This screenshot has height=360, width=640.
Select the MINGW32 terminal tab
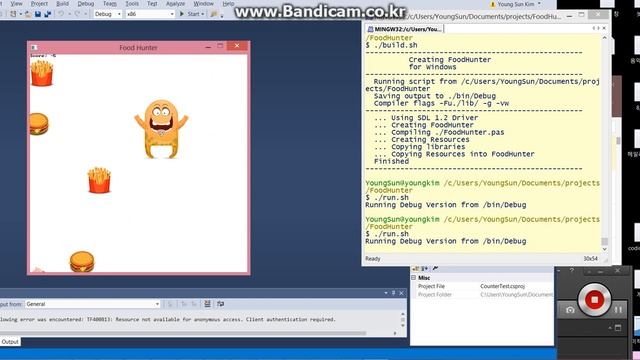coord(404,29)
